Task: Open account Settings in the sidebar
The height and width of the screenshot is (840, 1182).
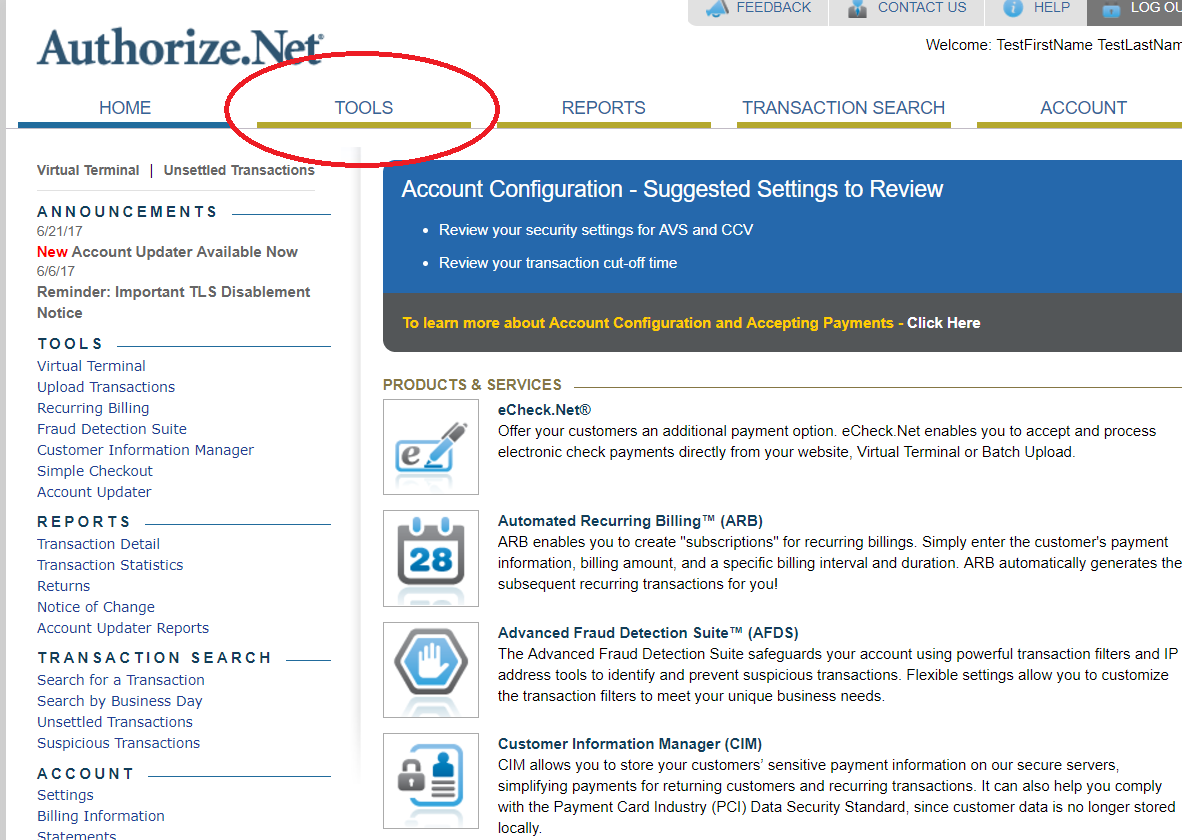Action: [x=66, y=796]
